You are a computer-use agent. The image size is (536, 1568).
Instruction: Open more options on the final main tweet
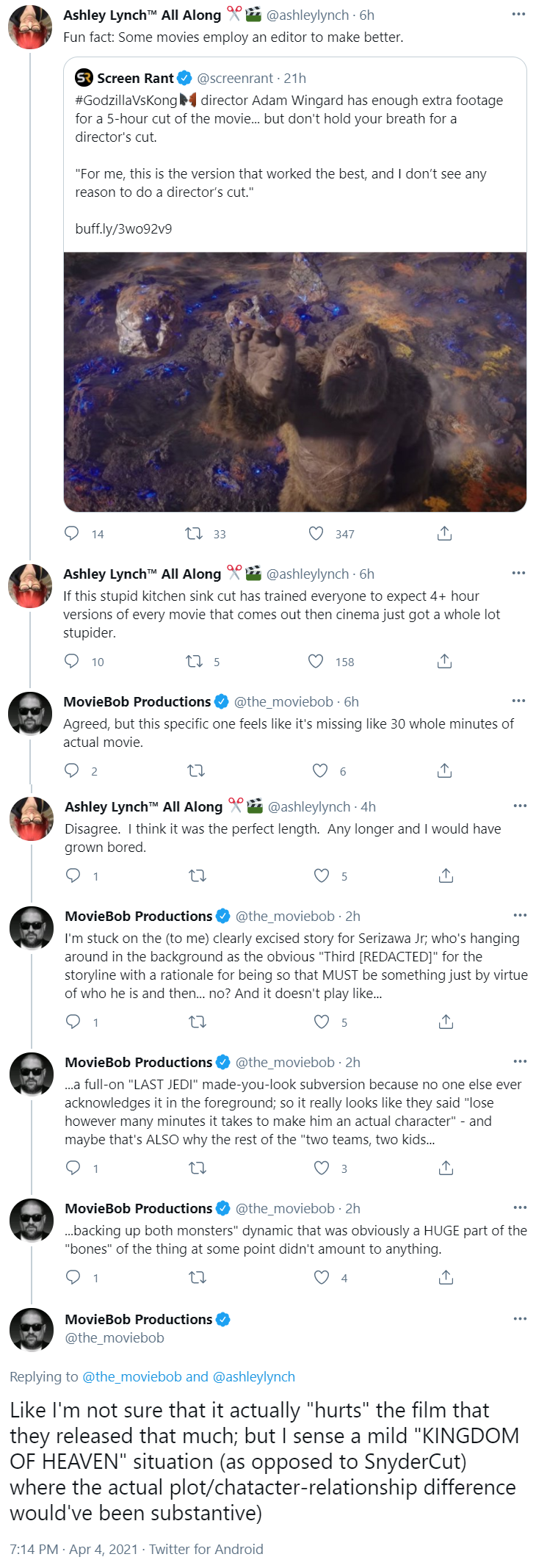[520, 1318]
